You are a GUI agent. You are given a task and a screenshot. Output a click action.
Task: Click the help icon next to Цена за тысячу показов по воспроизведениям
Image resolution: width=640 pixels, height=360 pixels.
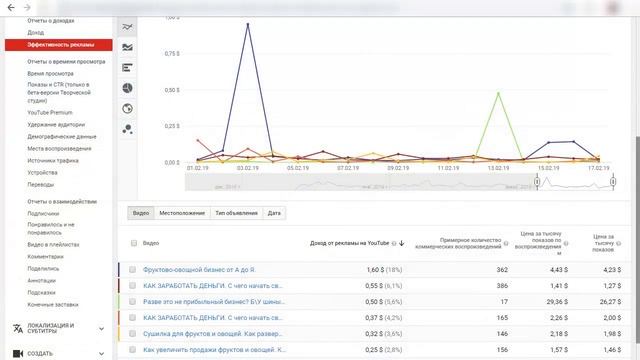[x=566, y=243]
